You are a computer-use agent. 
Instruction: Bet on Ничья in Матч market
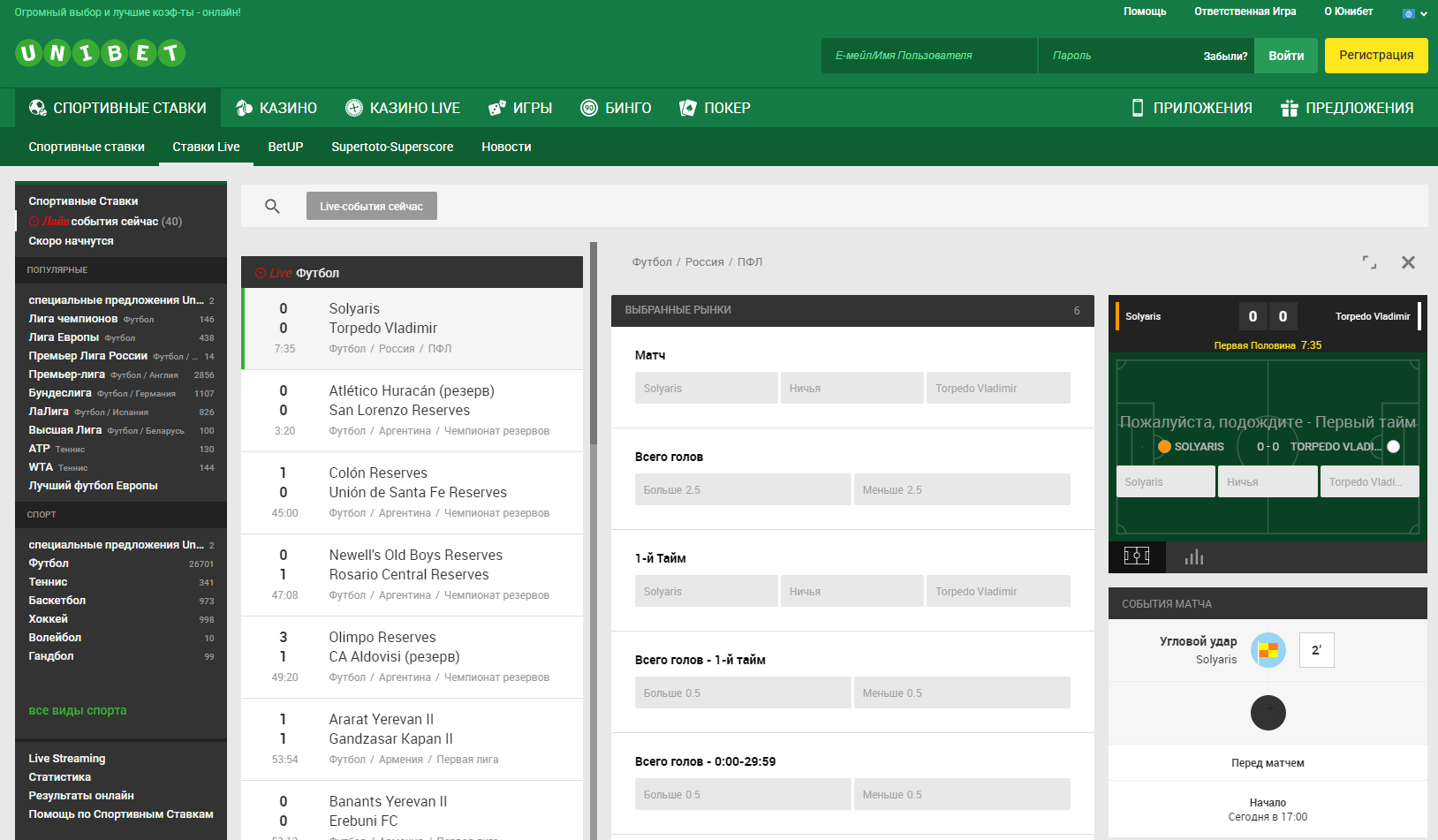point(852,388)
